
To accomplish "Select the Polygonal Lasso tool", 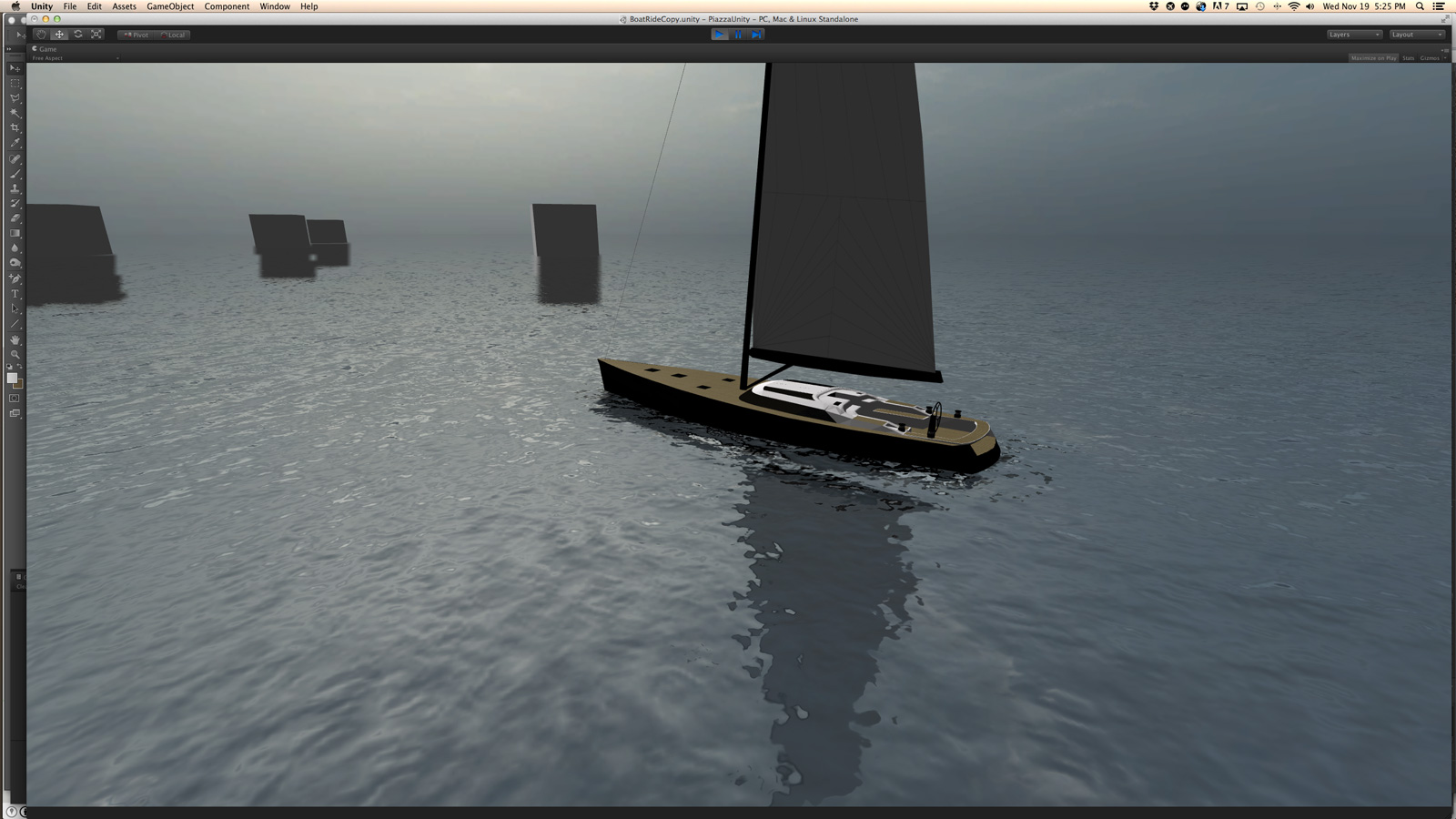I will pyautogui.click(x=15, y=98).
